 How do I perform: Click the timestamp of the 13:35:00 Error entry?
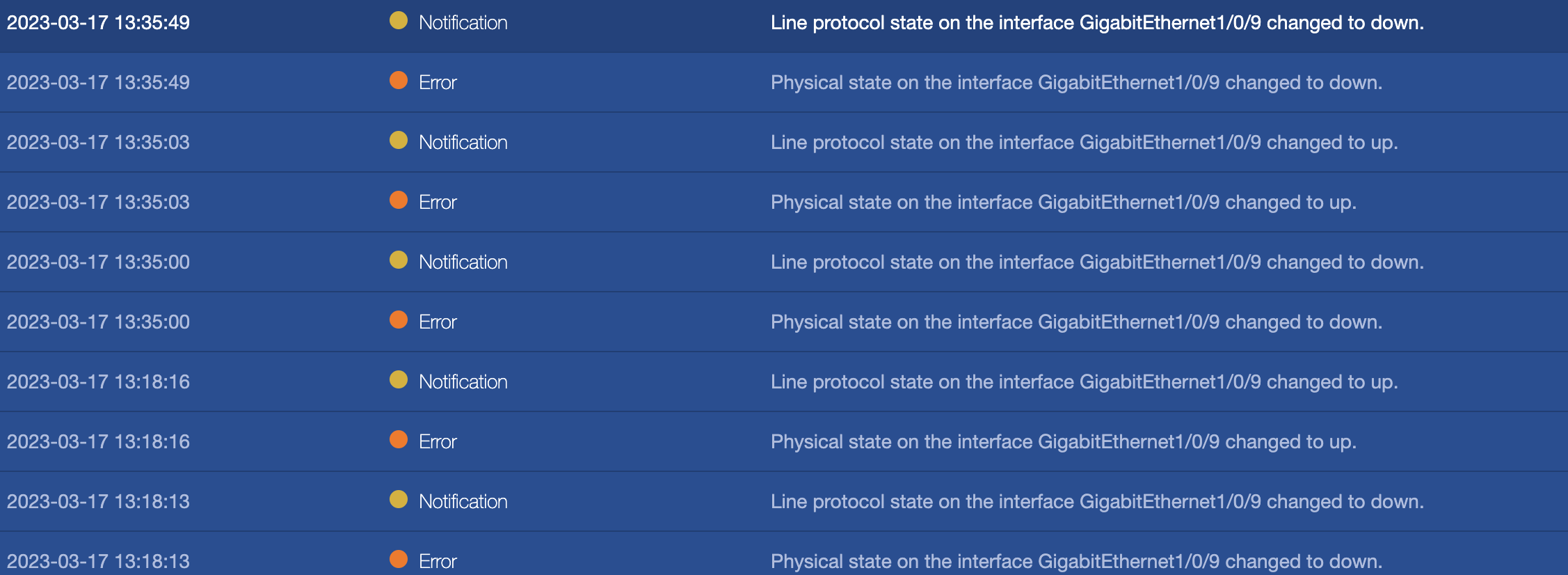coord(98,322)
